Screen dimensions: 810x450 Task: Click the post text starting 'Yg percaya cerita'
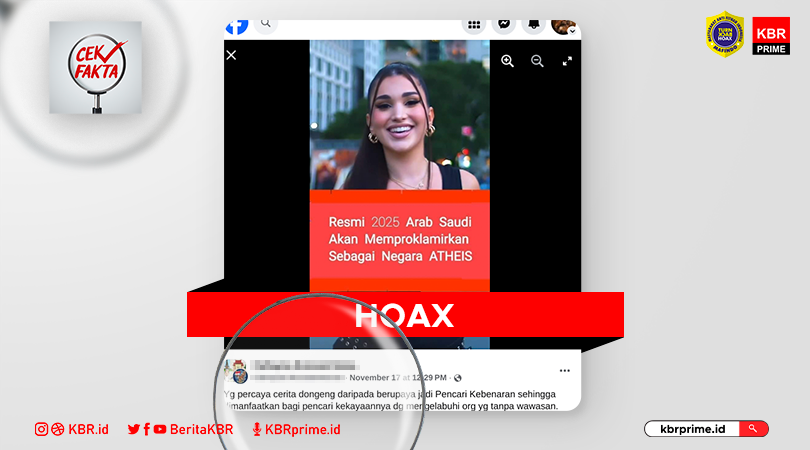[x=391, y=400]
